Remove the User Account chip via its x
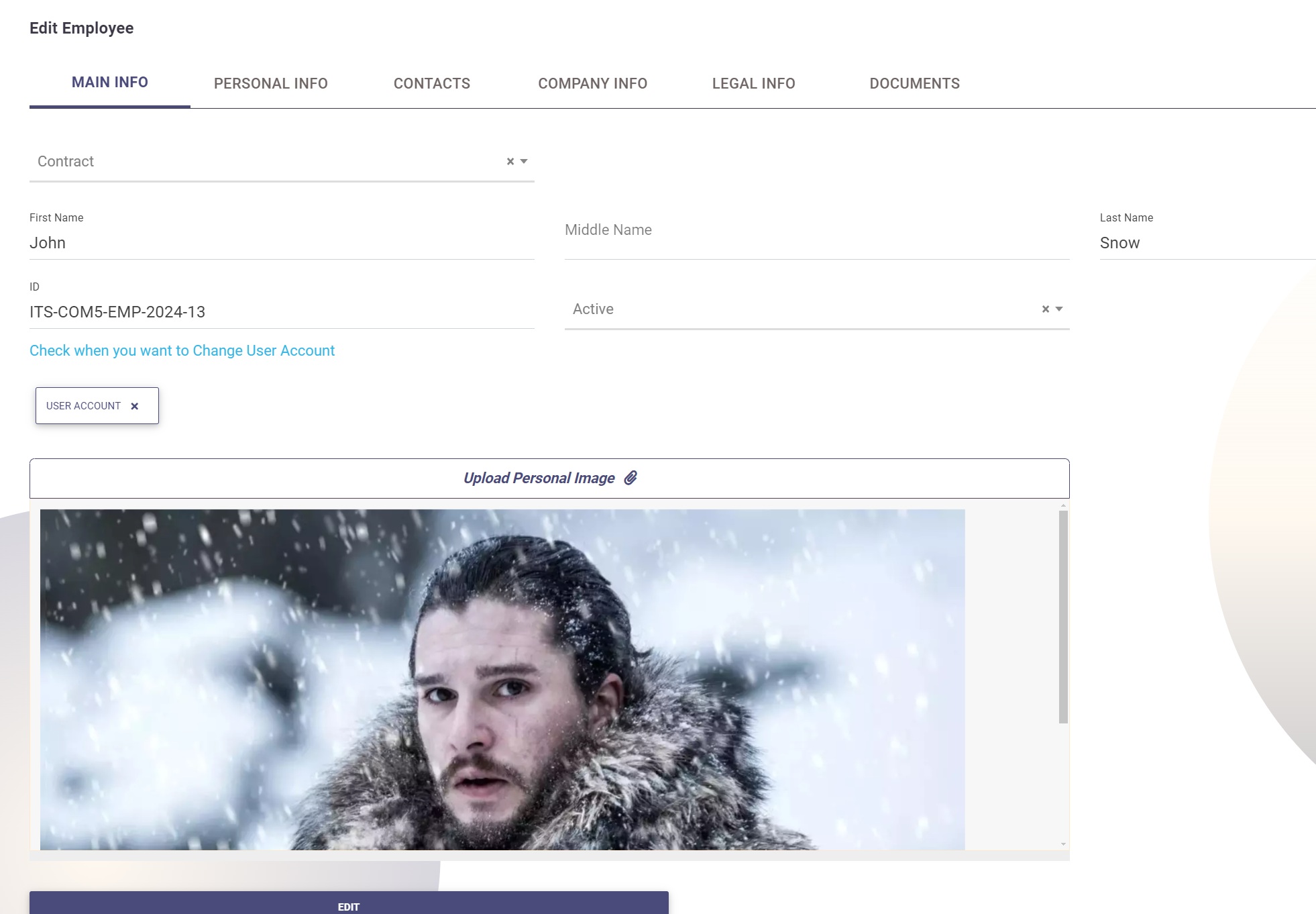The image size is (1316, 914). tap(135, 406)
